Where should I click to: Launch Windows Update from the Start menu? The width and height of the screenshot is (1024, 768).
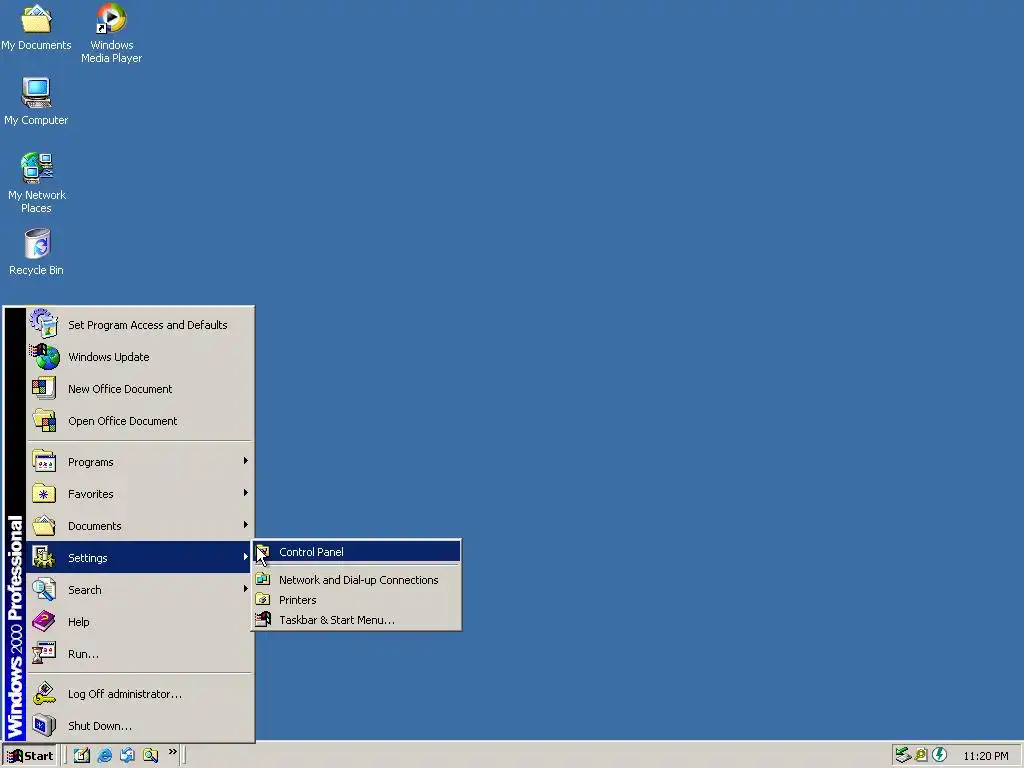(139, 357)
